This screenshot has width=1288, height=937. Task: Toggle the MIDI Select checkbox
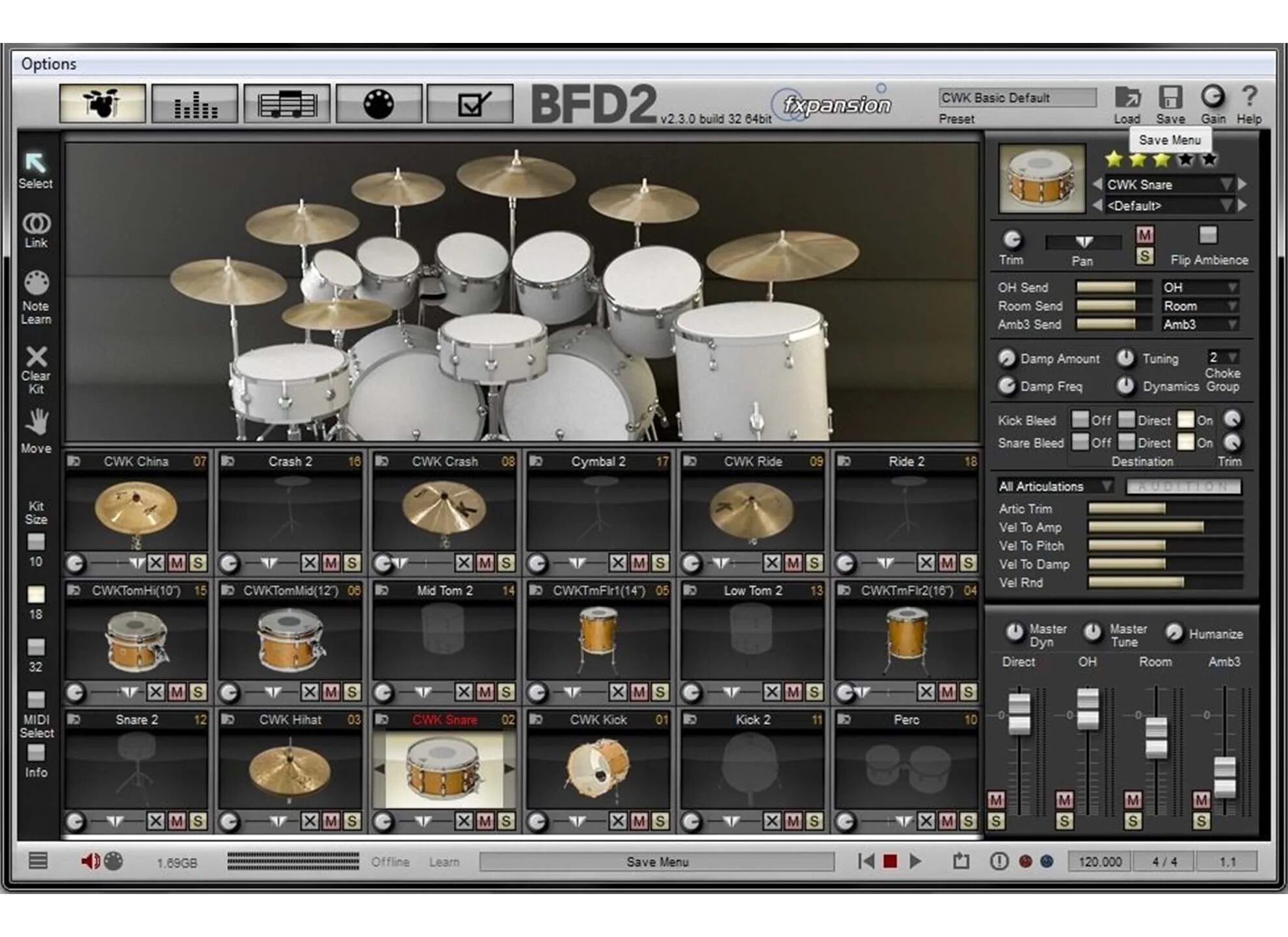point(36,700)
